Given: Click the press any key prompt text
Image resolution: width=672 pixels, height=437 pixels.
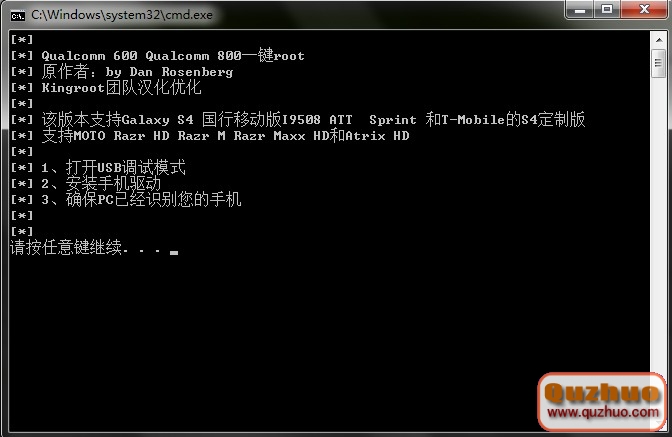Looking at the screenshot, I should 85,248.
